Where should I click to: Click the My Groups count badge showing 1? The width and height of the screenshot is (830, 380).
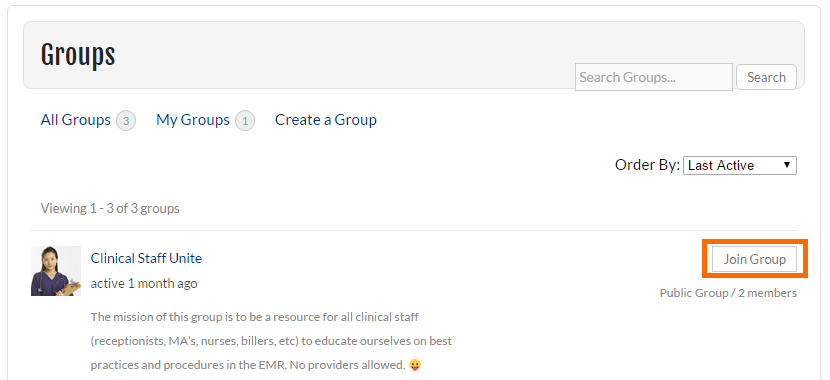[245, 121]
